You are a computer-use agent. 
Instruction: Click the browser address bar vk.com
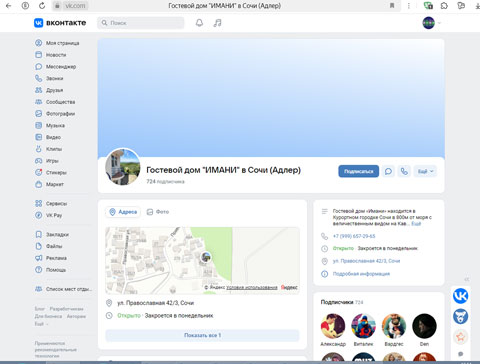(75, 6)
